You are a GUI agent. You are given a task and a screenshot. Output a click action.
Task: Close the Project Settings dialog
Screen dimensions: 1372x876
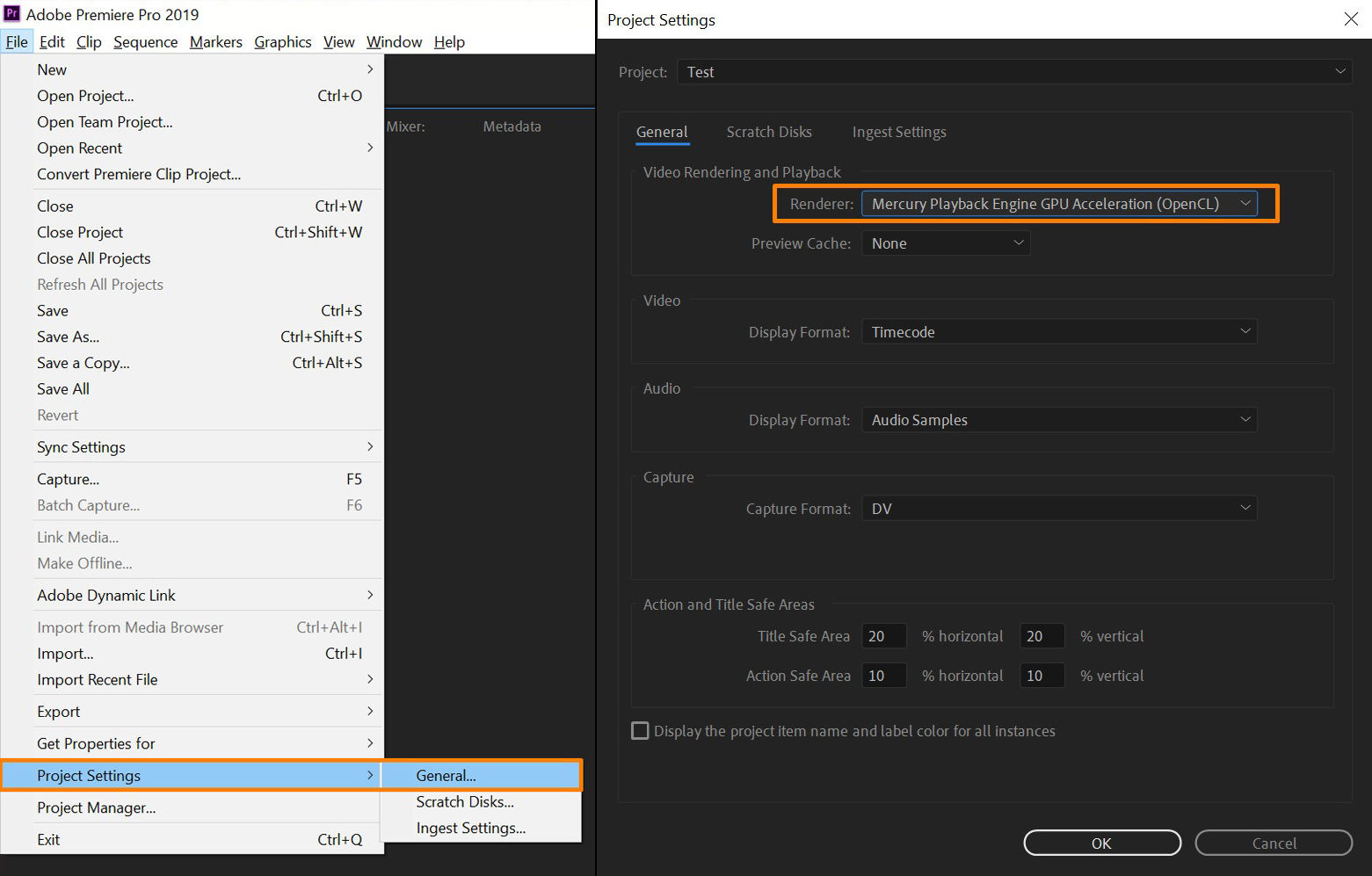(1351, 19)
